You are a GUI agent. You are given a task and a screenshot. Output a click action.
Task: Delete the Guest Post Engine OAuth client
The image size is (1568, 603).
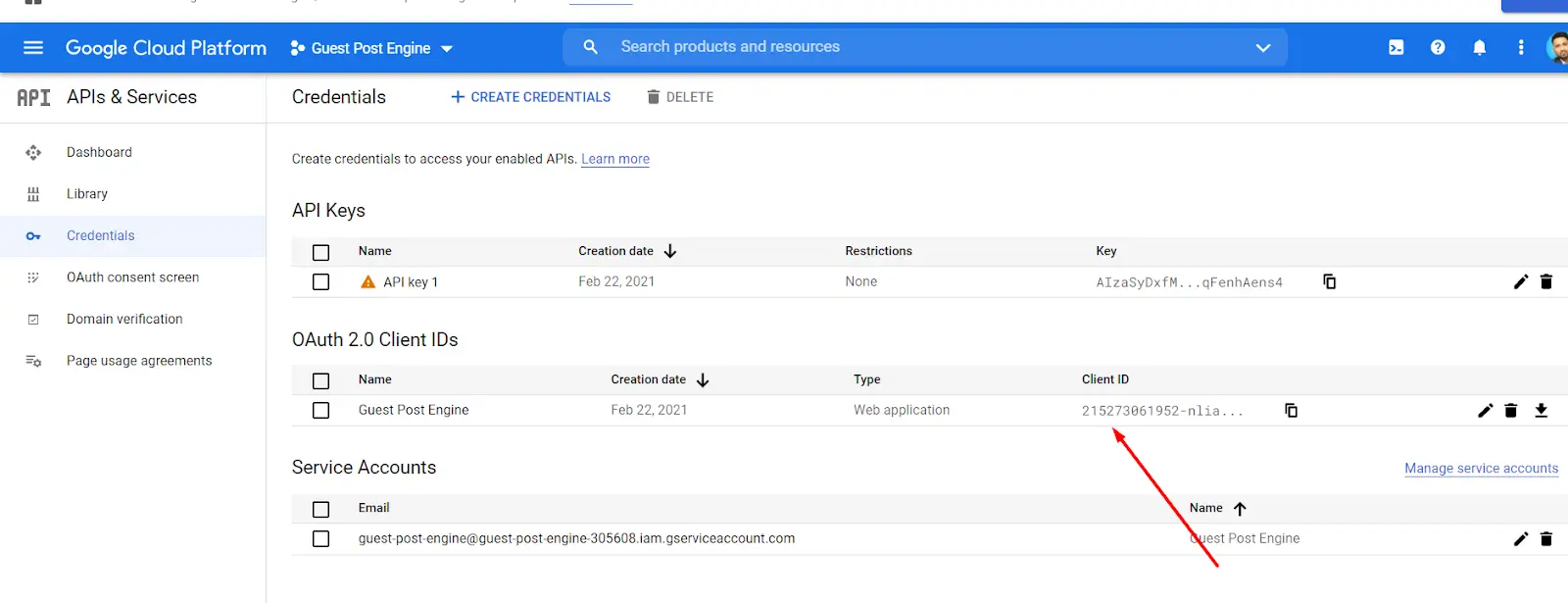(1511, 410)
